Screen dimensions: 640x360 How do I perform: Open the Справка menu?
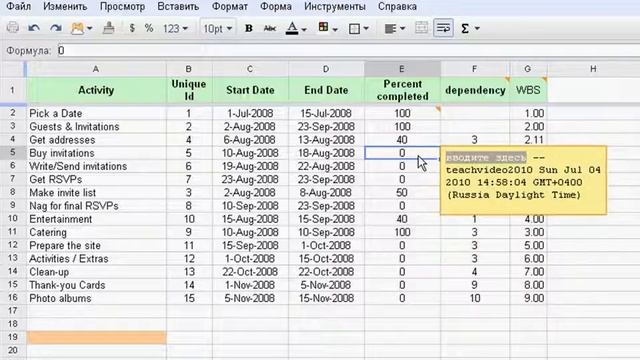click(x=397, y=7)
